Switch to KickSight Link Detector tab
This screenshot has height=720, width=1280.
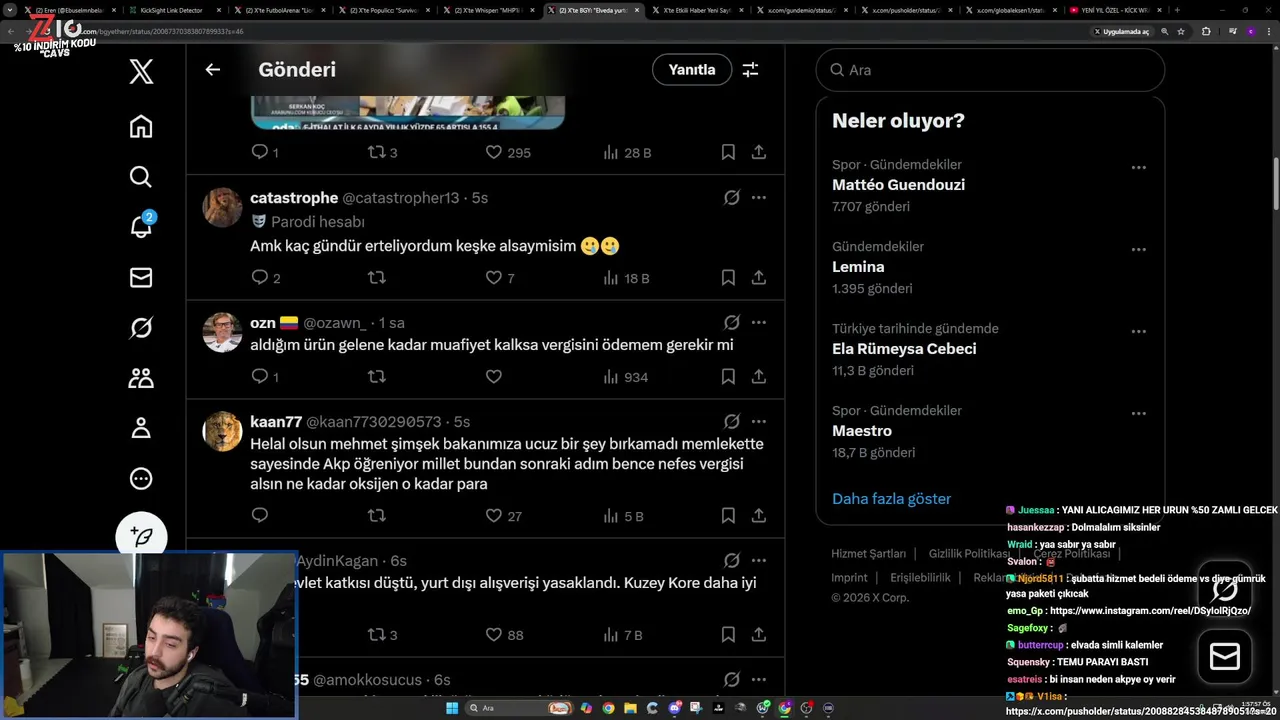coord(174,10)
